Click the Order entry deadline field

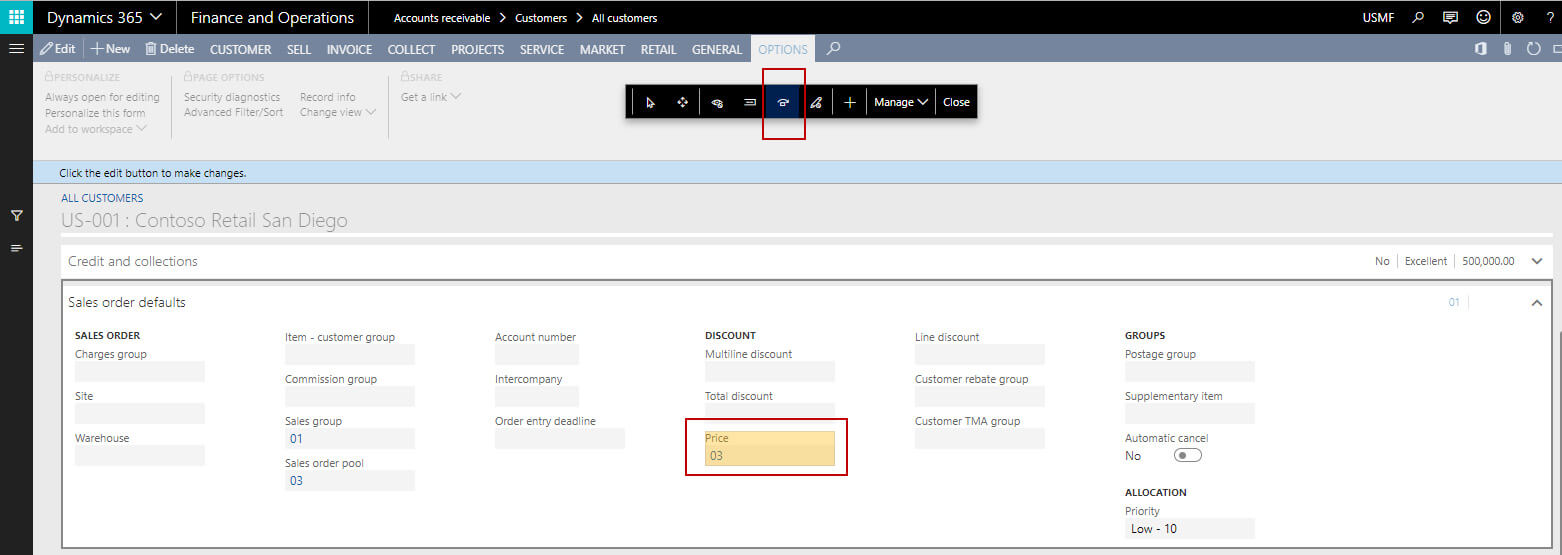(560, 439)
